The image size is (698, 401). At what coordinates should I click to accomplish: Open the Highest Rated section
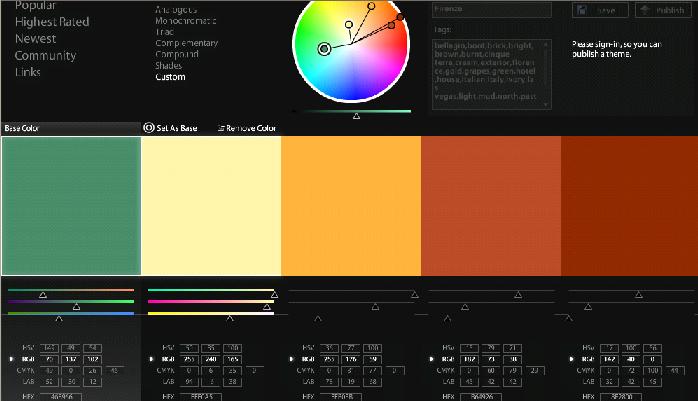point(52,22)
